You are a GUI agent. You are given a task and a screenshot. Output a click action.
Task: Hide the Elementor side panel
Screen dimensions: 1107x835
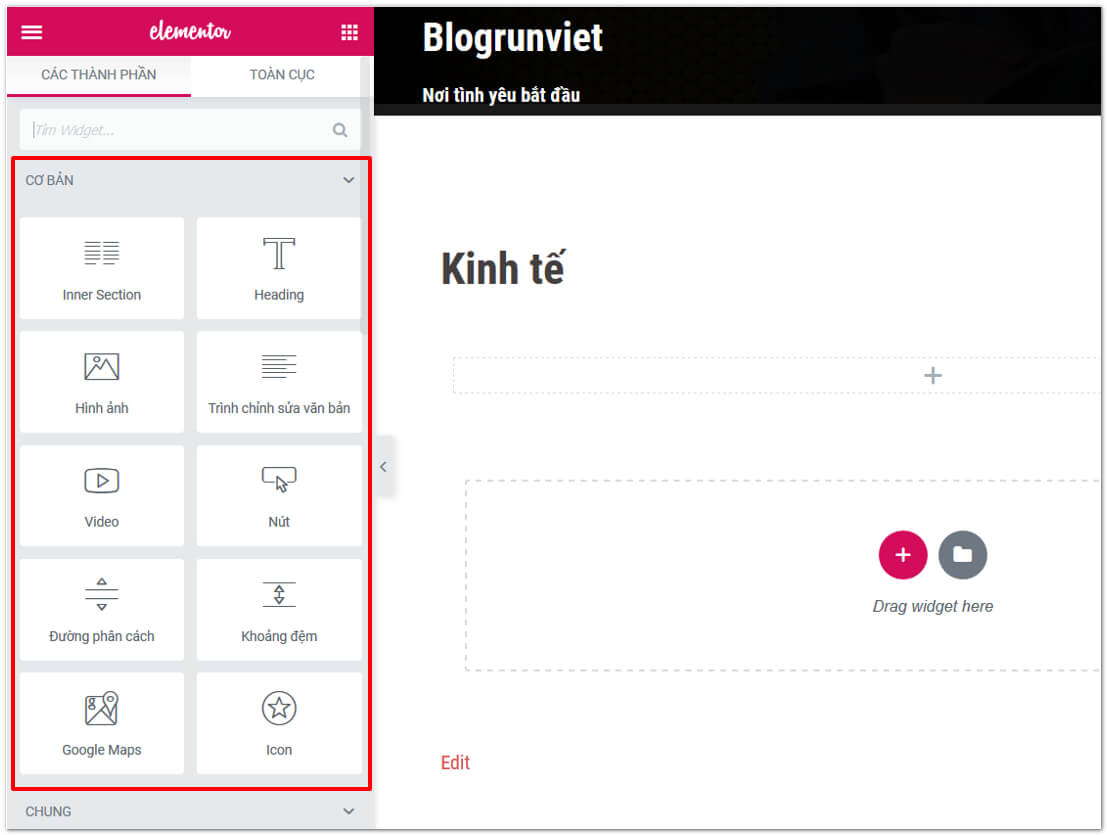point(383,466)
